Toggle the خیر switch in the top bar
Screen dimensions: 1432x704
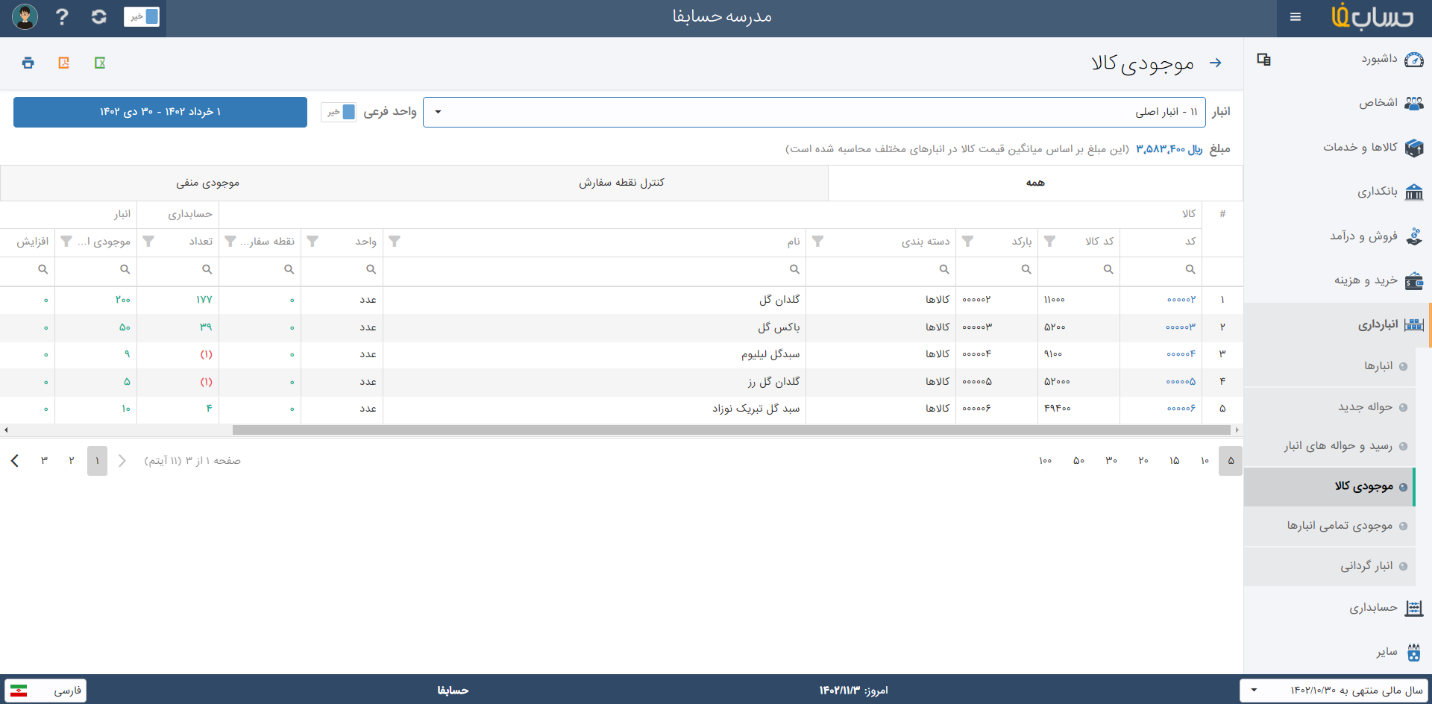(x=142, y=17)
